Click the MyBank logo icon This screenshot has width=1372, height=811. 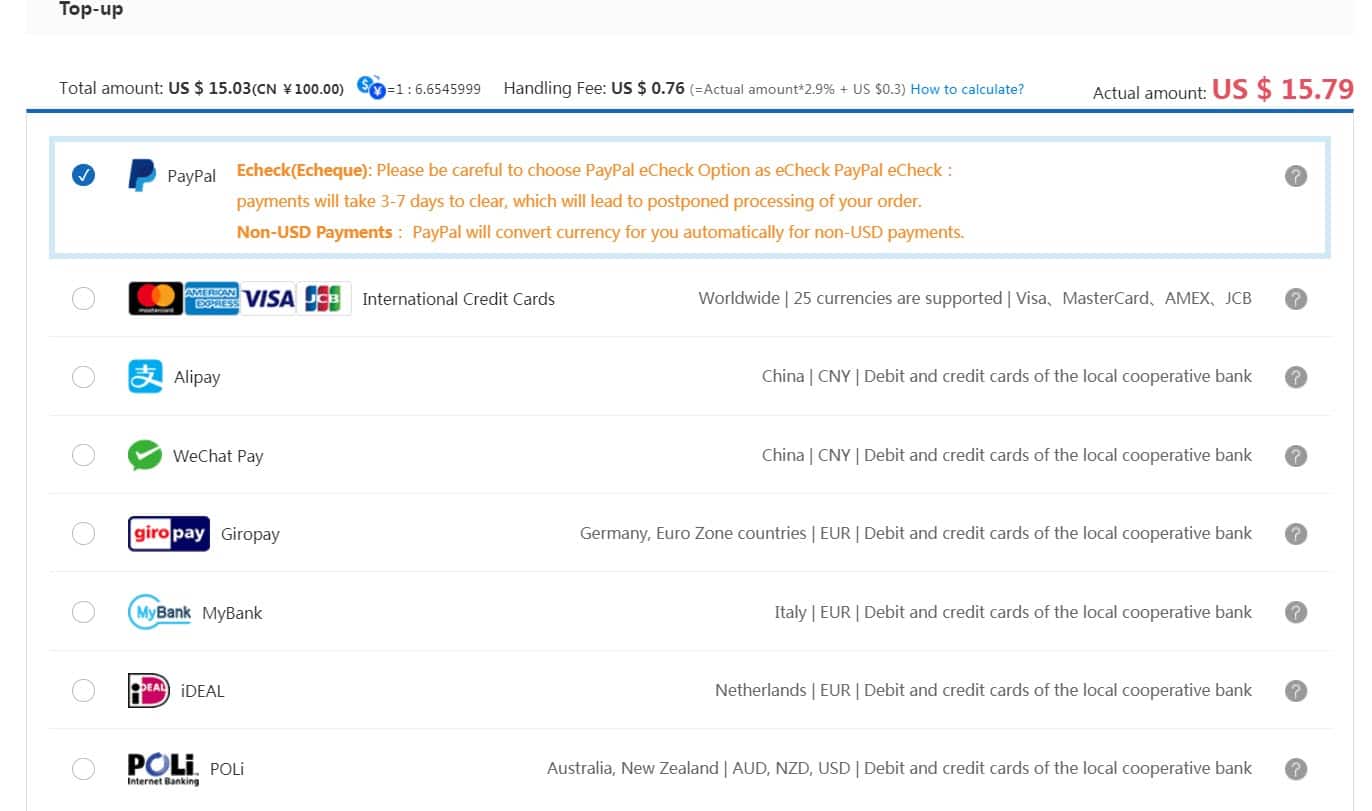click(160, 611)
